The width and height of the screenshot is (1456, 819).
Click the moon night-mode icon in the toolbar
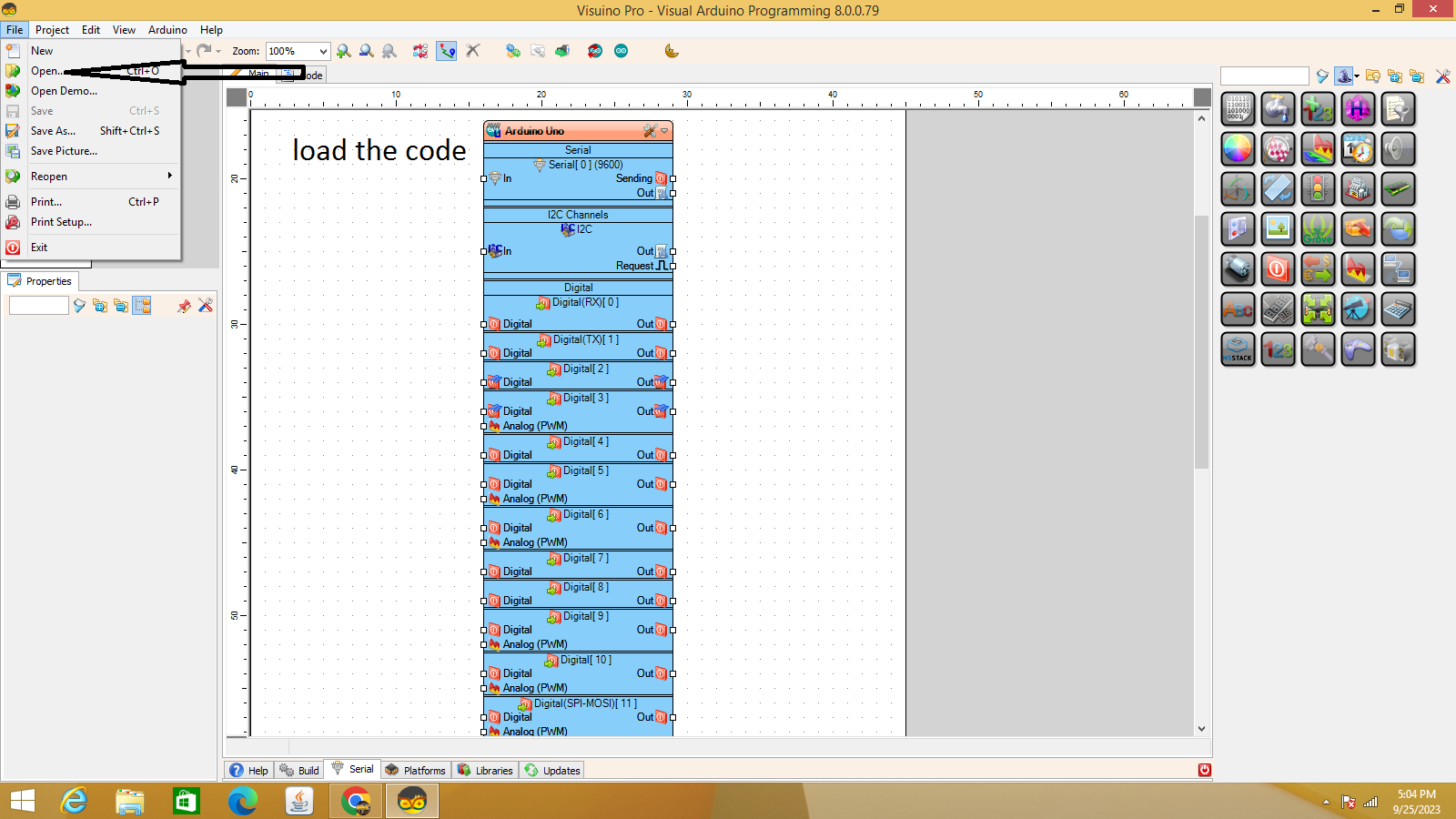(671, 51)
